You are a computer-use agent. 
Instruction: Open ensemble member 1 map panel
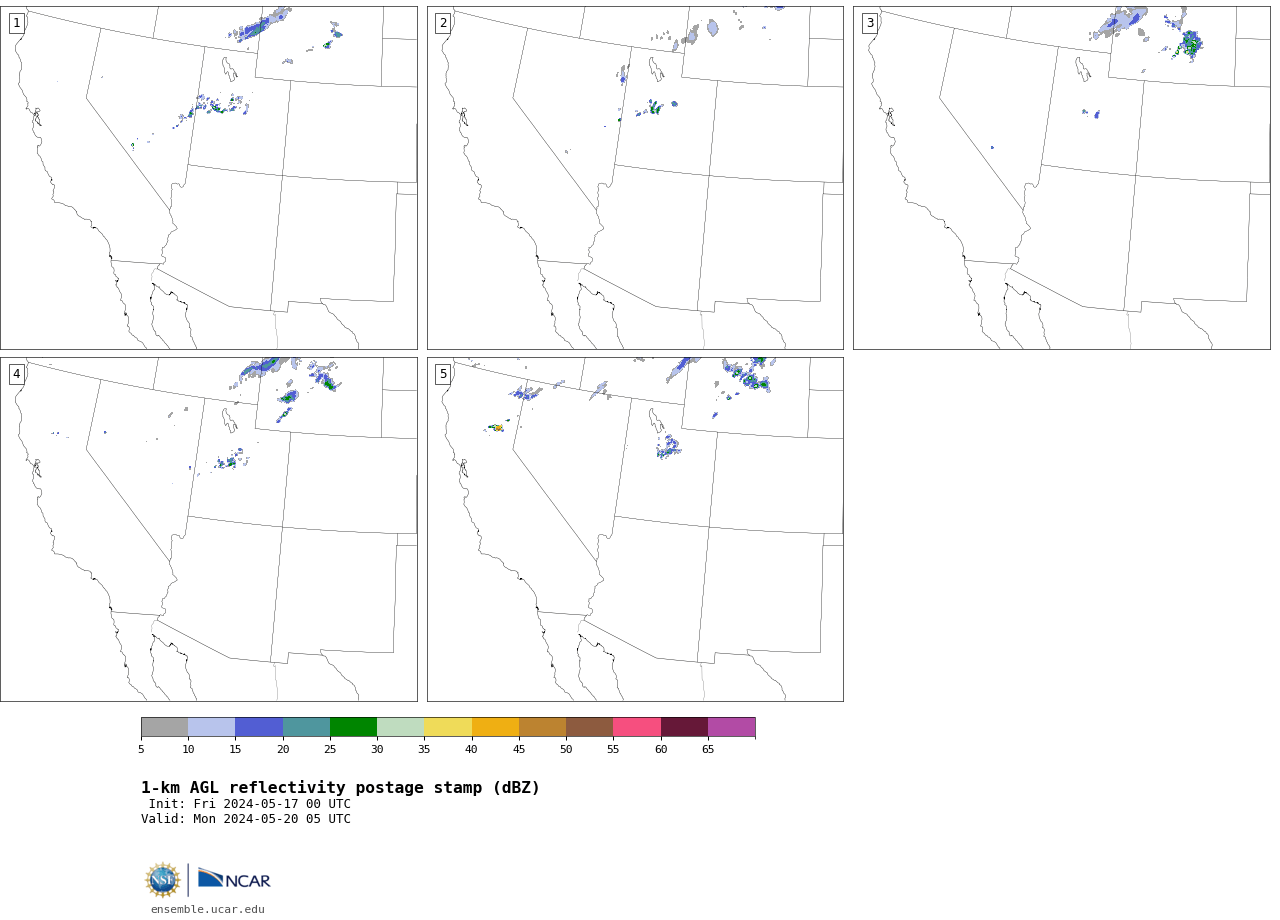coord(208,178)
